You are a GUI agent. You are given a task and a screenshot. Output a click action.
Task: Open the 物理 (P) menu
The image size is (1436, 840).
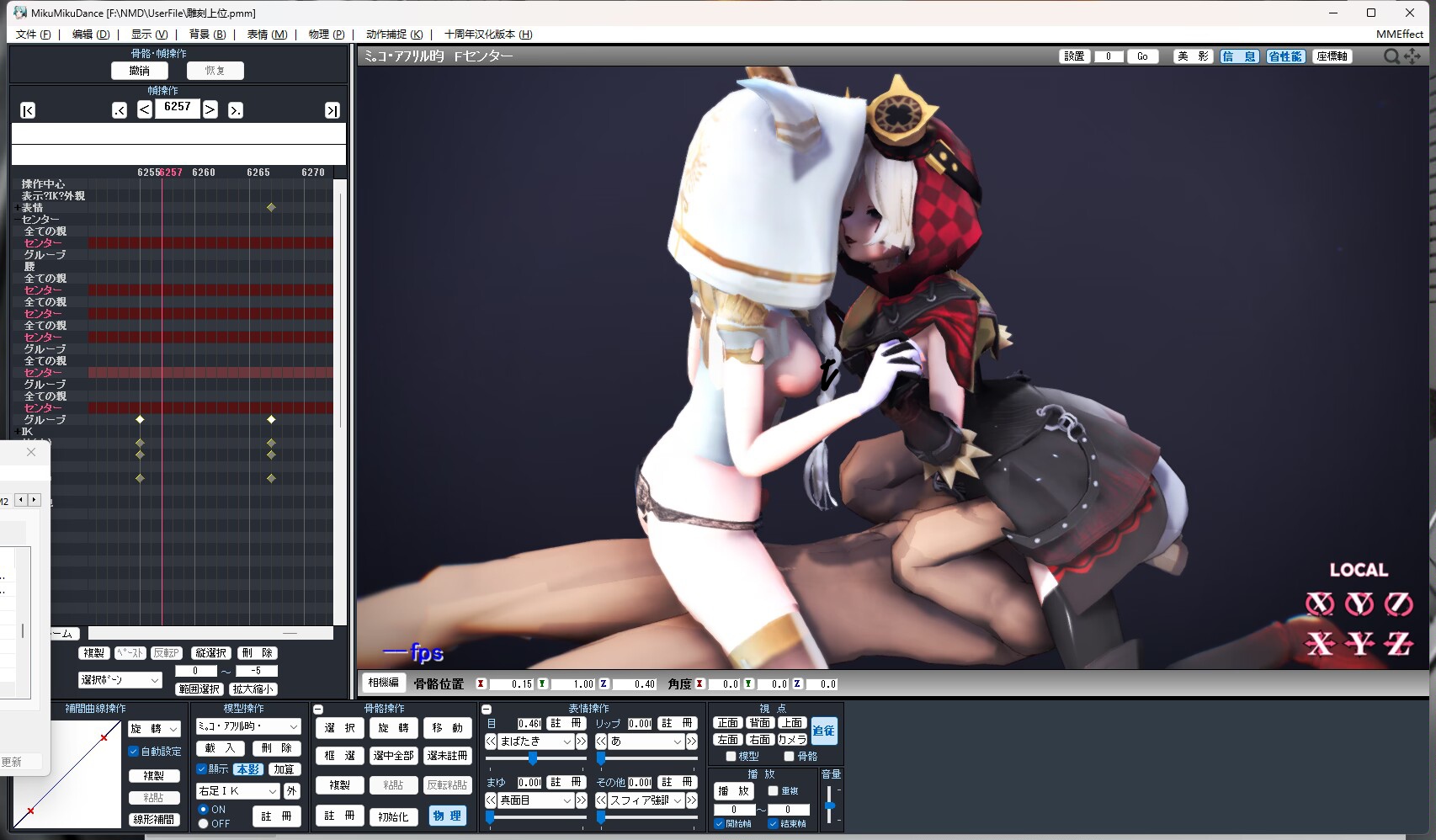327,35
